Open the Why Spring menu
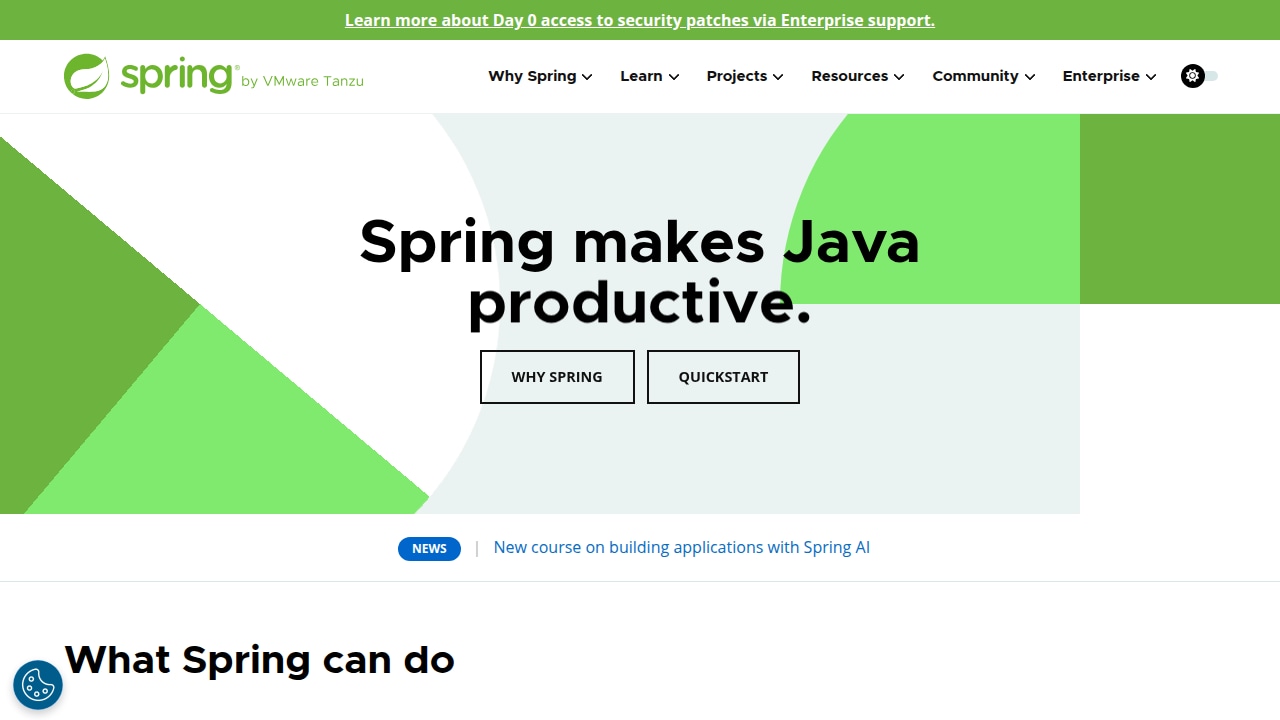This screenshot has height=720, width=1280. [x=532, y=76]
